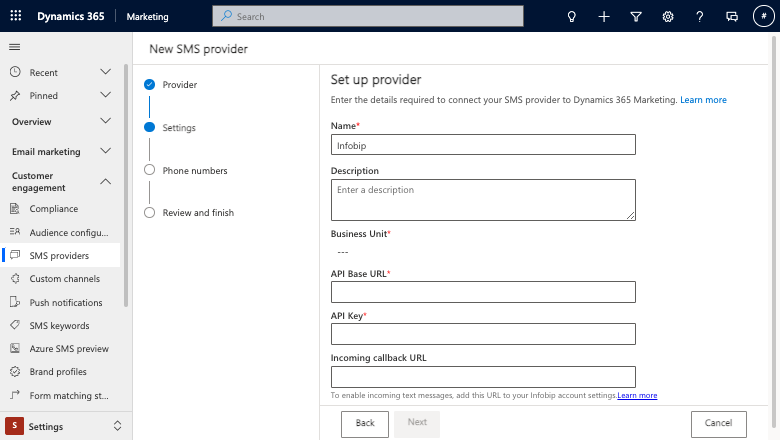Open SMS keywords in sidebar
This screenshot has height=440, width=780.
(x=61, y=326)
